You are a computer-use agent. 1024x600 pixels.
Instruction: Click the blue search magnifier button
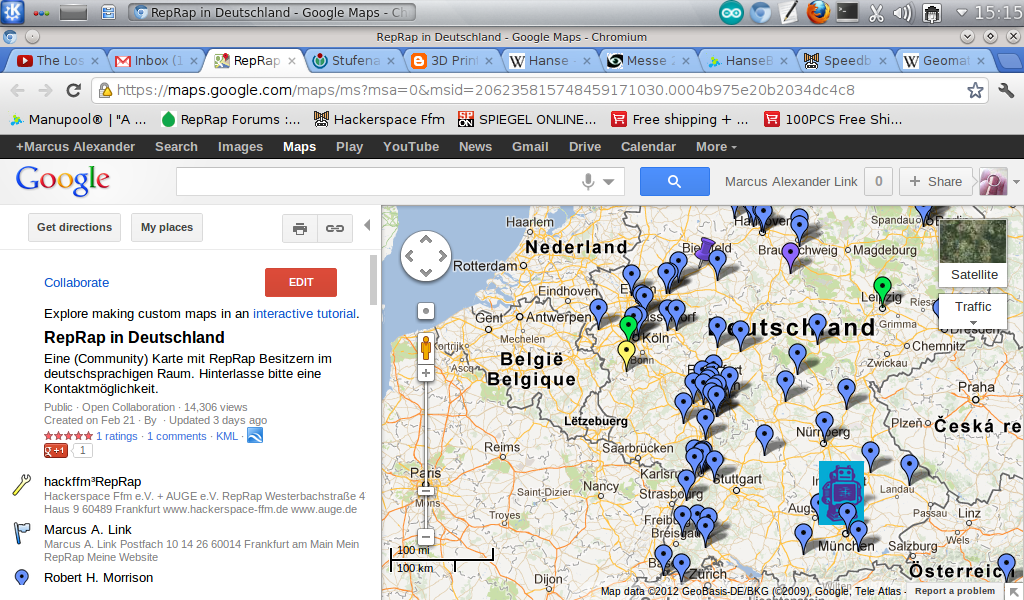click(674, 181)
